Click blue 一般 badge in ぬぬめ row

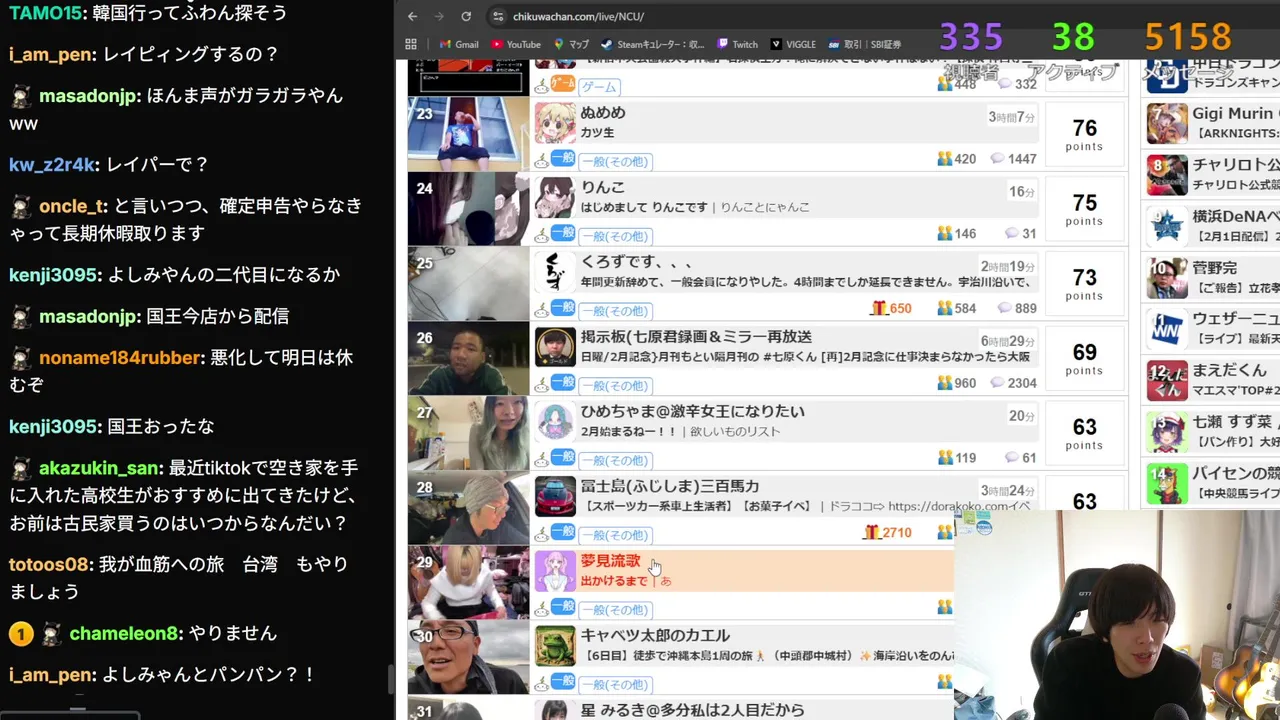(563, 158)
